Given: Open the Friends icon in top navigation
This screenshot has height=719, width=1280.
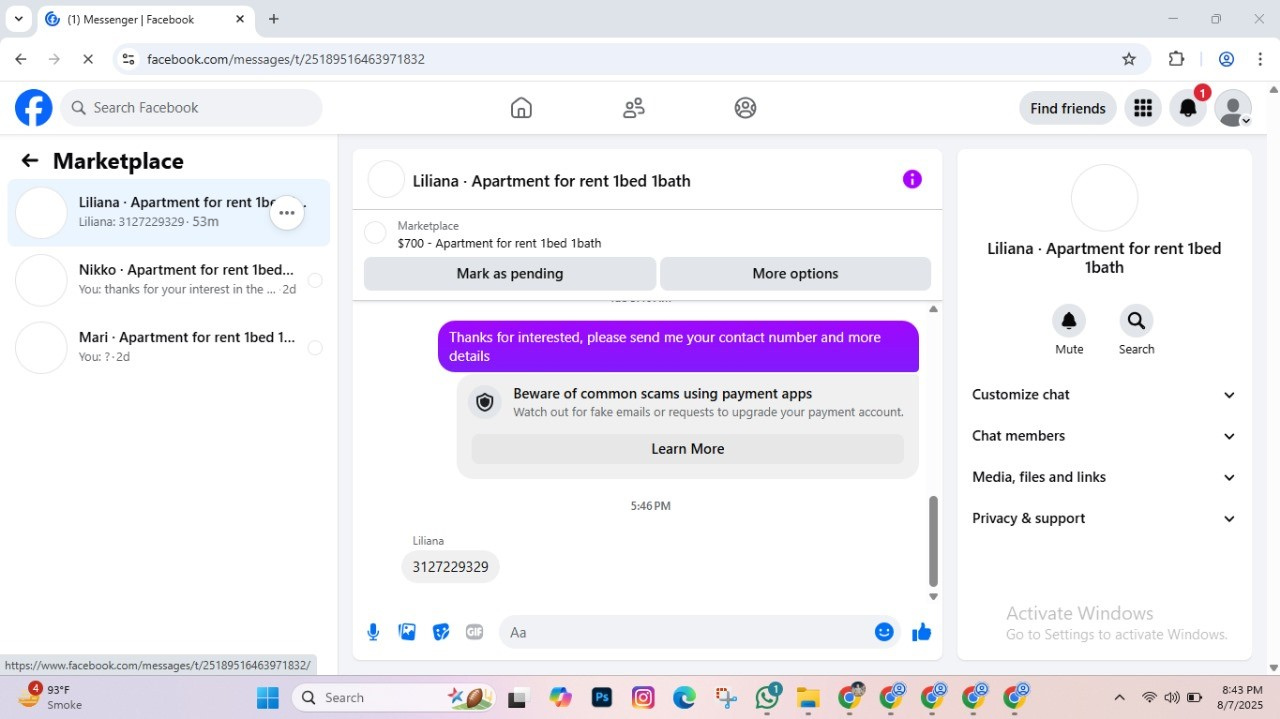Looking at the screenshot, I should pos(633,108).
